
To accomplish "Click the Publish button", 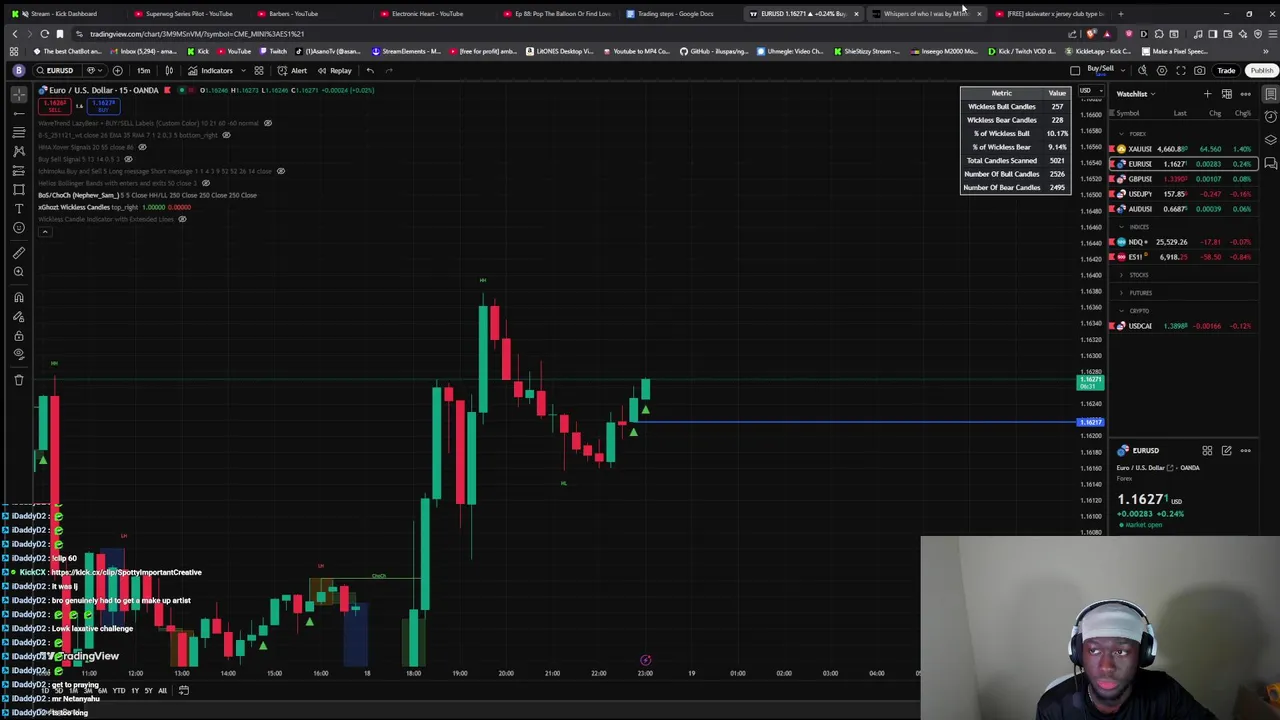I will click(x=1262, y=70).
